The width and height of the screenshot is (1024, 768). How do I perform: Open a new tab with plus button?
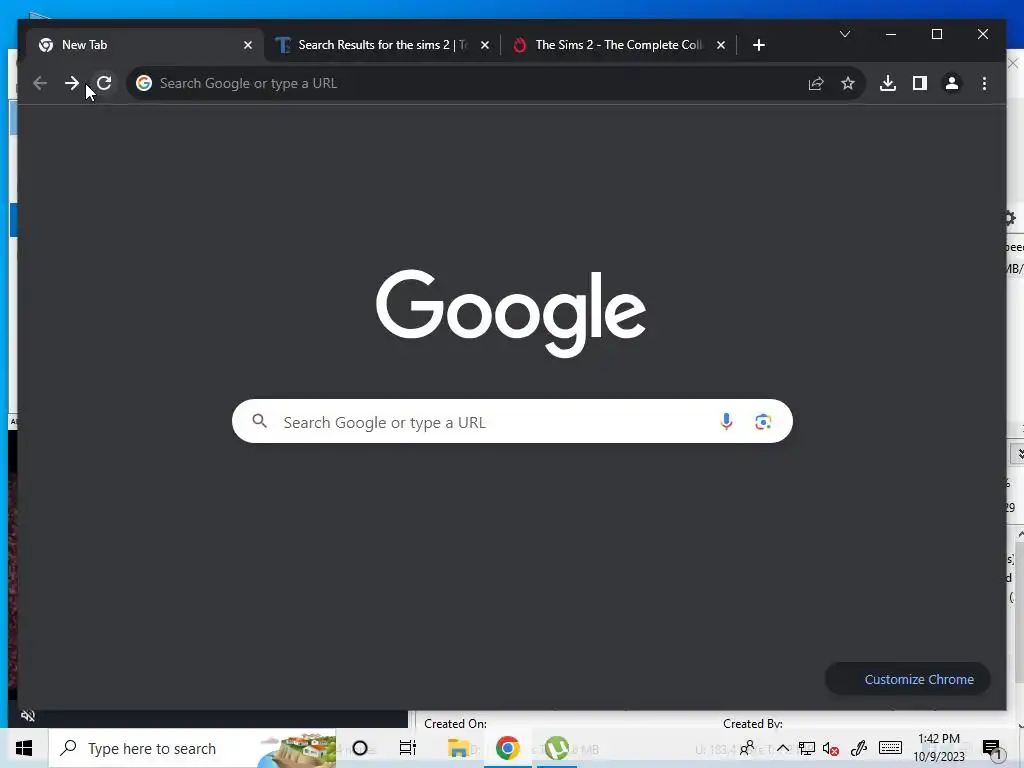click(758, 45)
